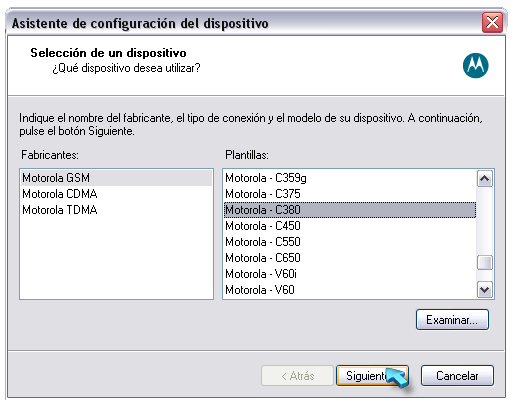Choose Motorola - C359g template
The height and width of the screenshot is (403, 511).
click(x=350, y=178)
